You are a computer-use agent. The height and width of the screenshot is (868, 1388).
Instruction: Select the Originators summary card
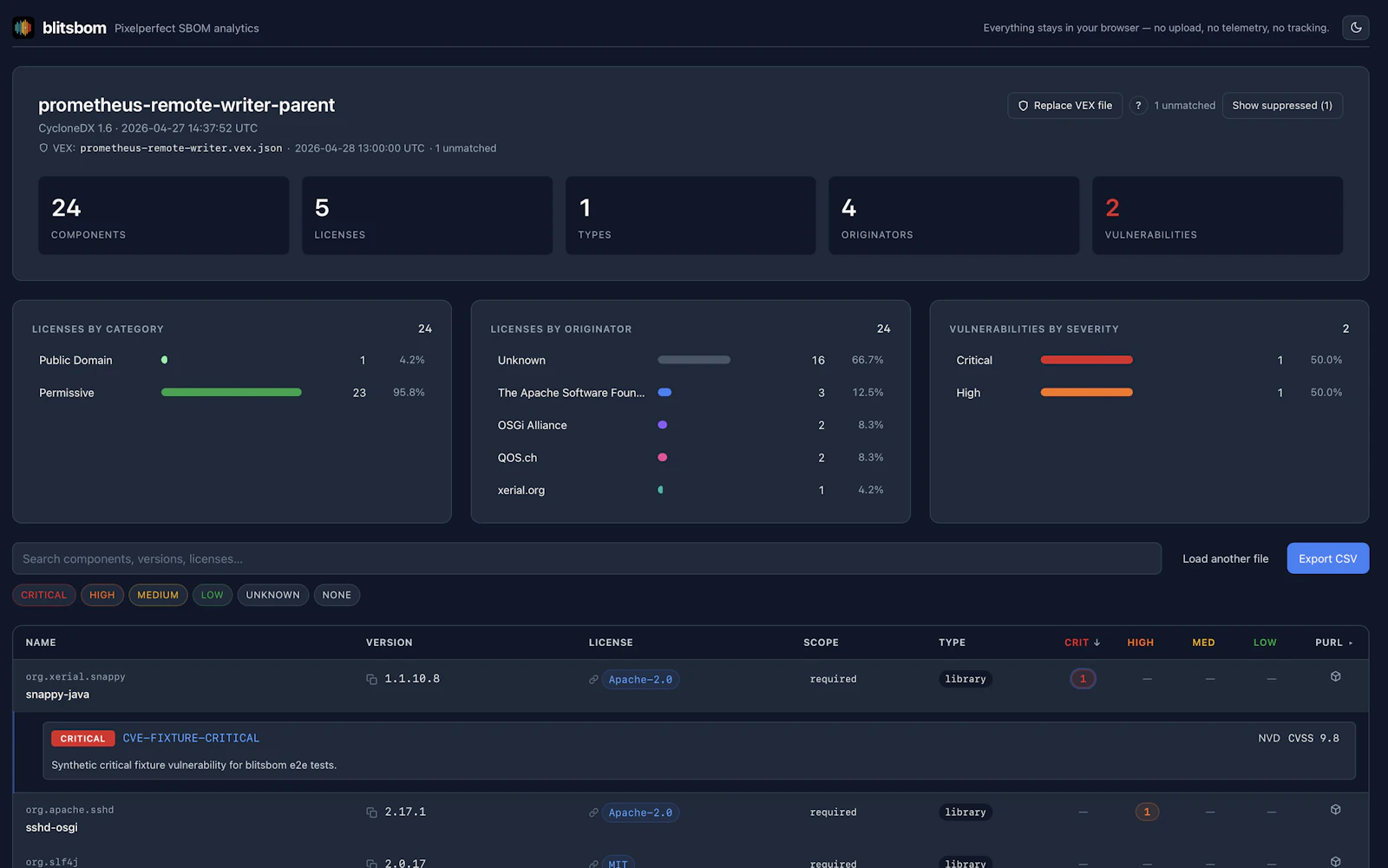click(954, 216)
